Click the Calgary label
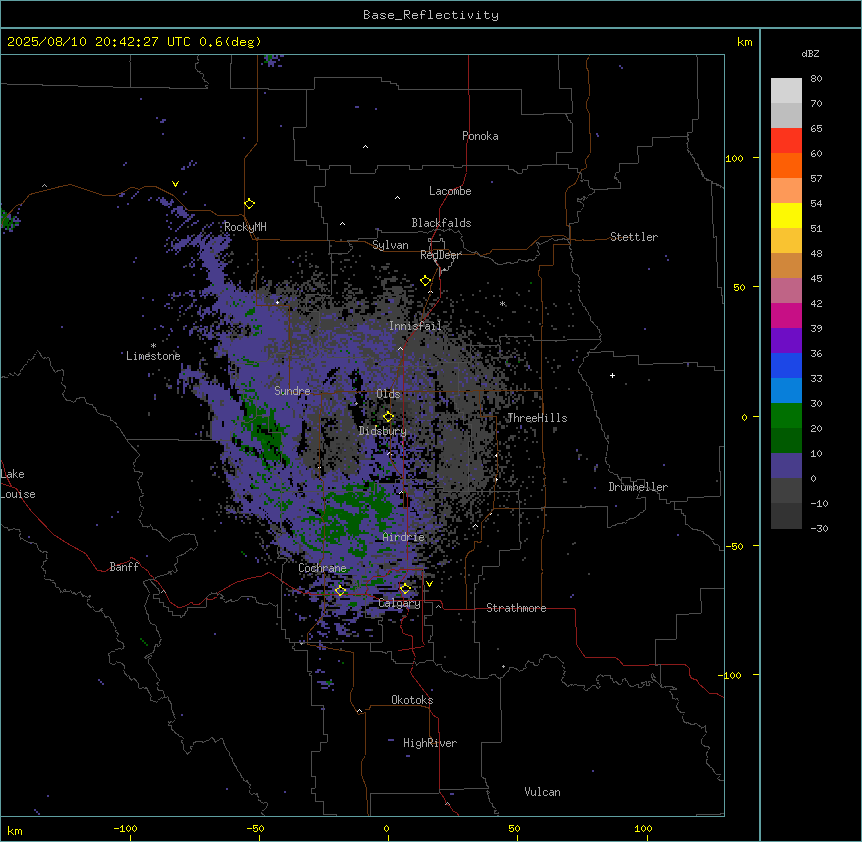This screenshot has height=842, width=862. tap(400, 603)
